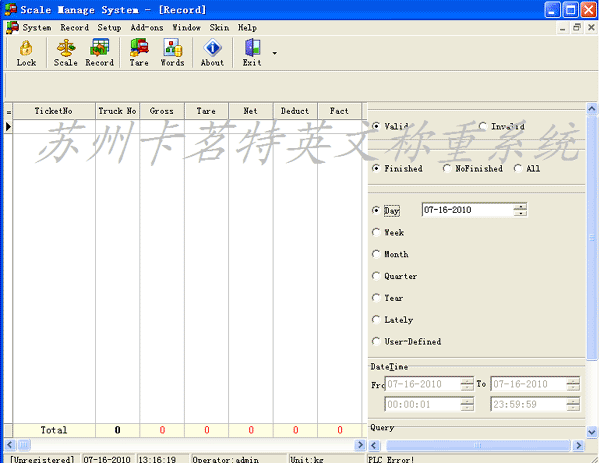
Task: Select the Valid radio button
Action: (x=376, y=126)
